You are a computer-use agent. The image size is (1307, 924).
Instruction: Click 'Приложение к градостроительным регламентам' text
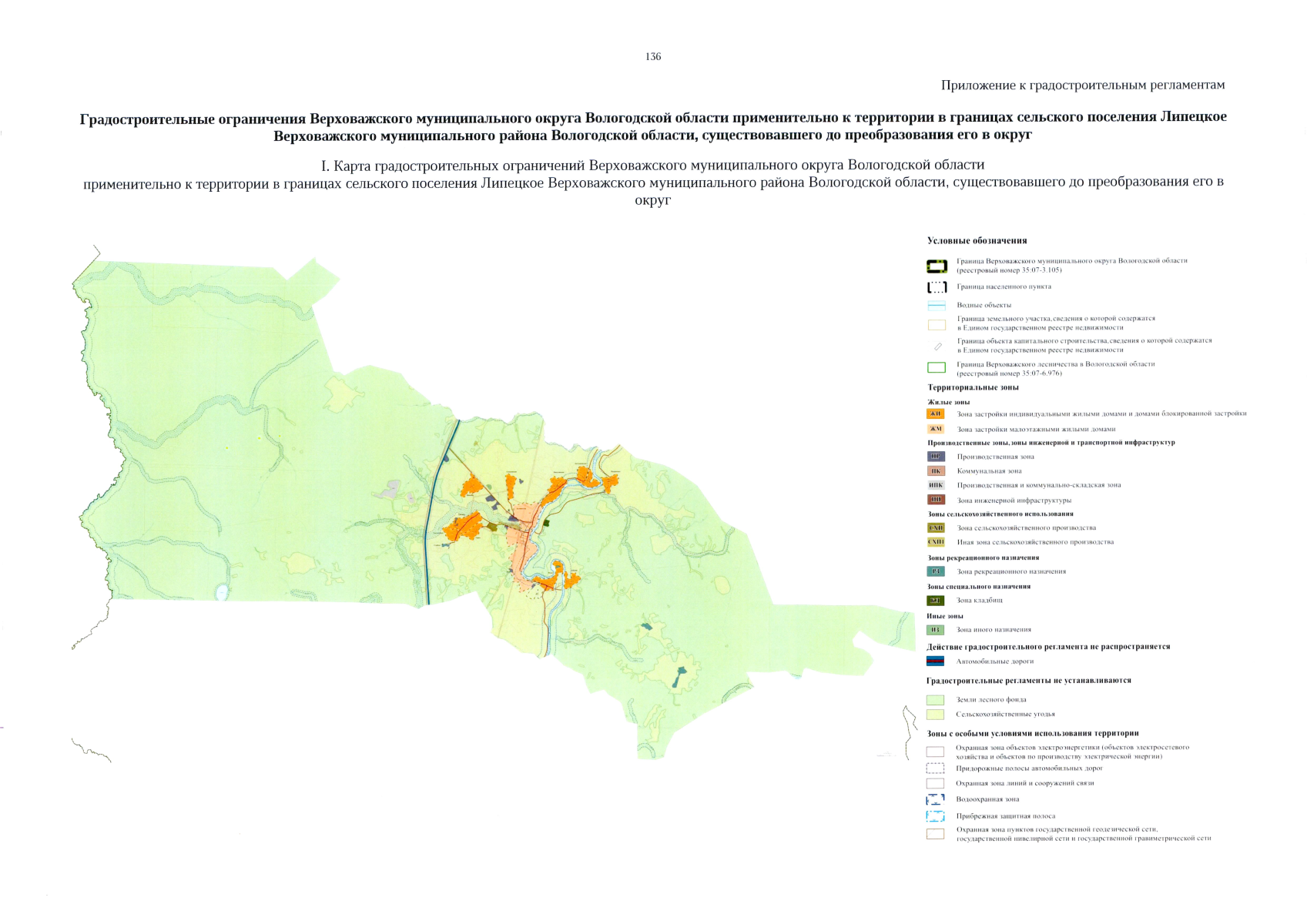(1082, 85)
